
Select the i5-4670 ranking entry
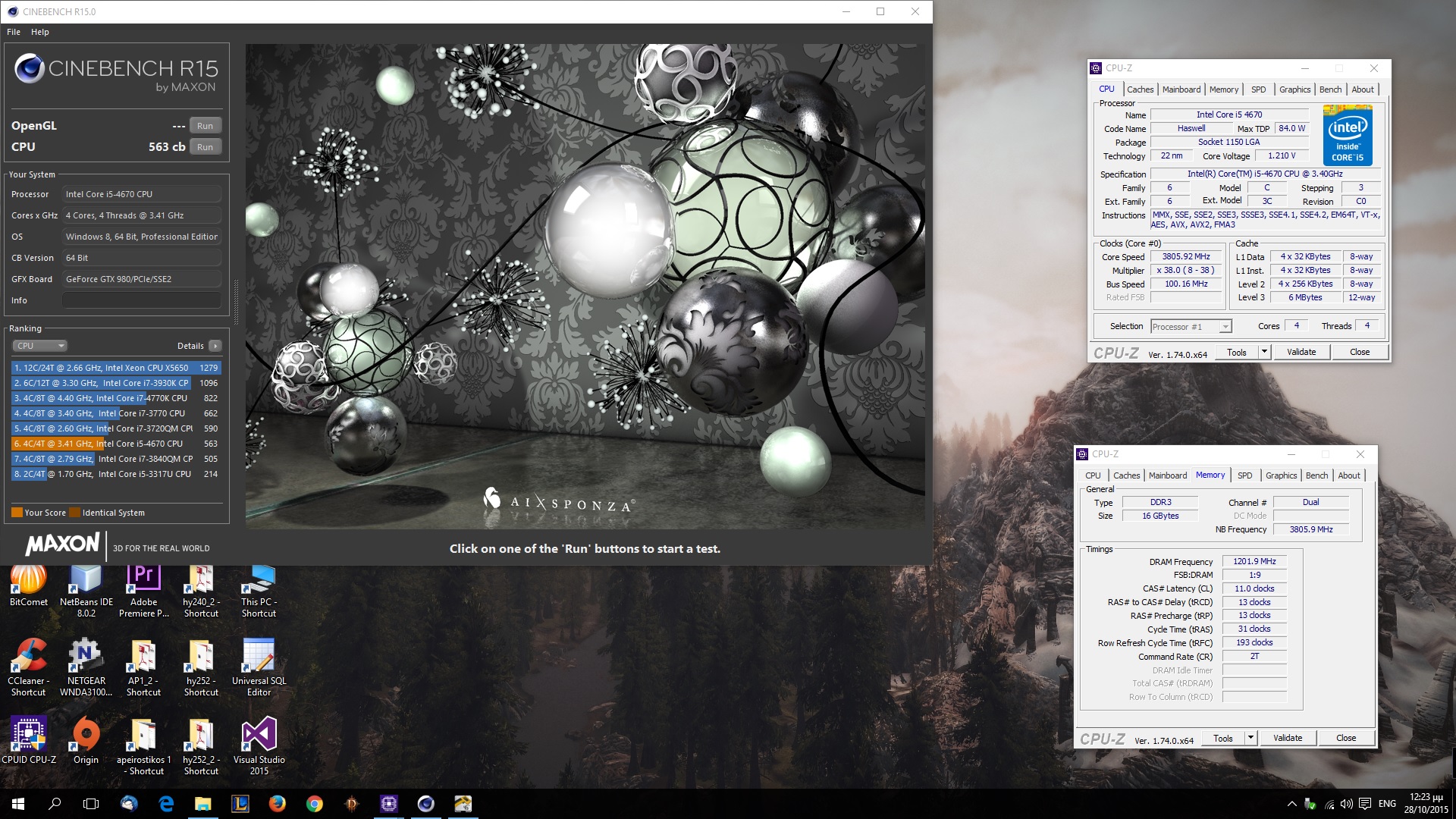coord(116,444)
